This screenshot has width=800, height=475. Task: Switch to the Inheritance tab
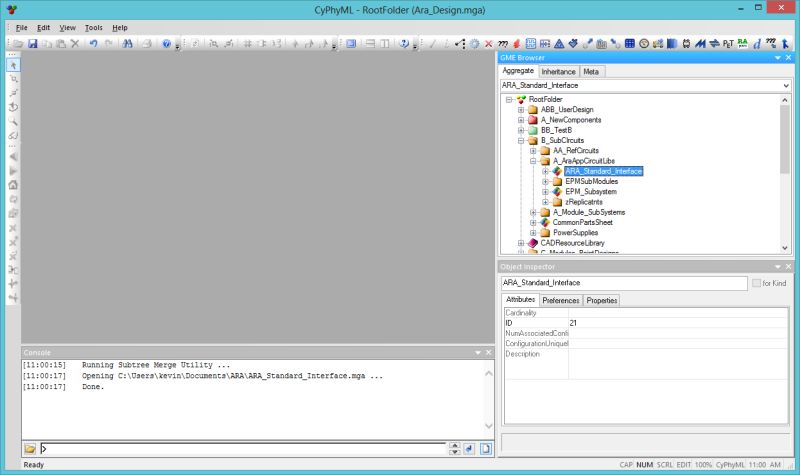point(558,72)
